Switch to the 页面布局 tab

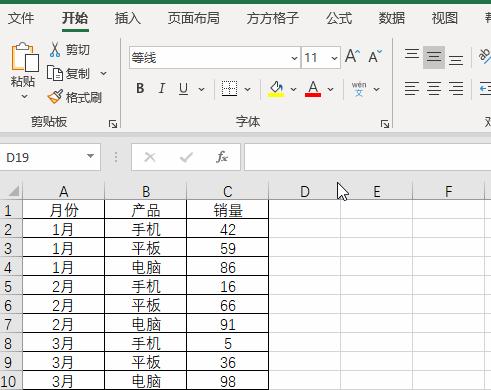(194, 18)
